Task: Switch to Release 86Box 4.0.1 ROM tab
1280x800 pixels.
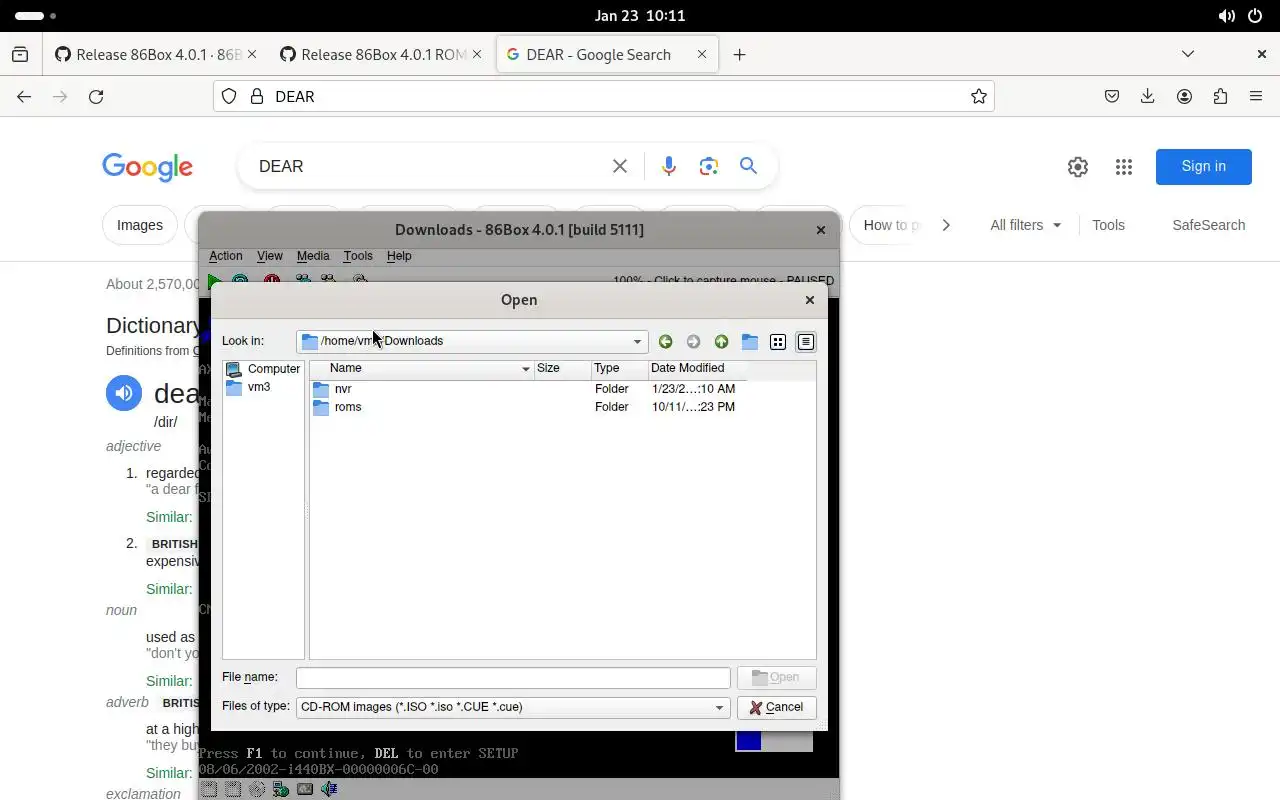Action: tap(382, 54)
